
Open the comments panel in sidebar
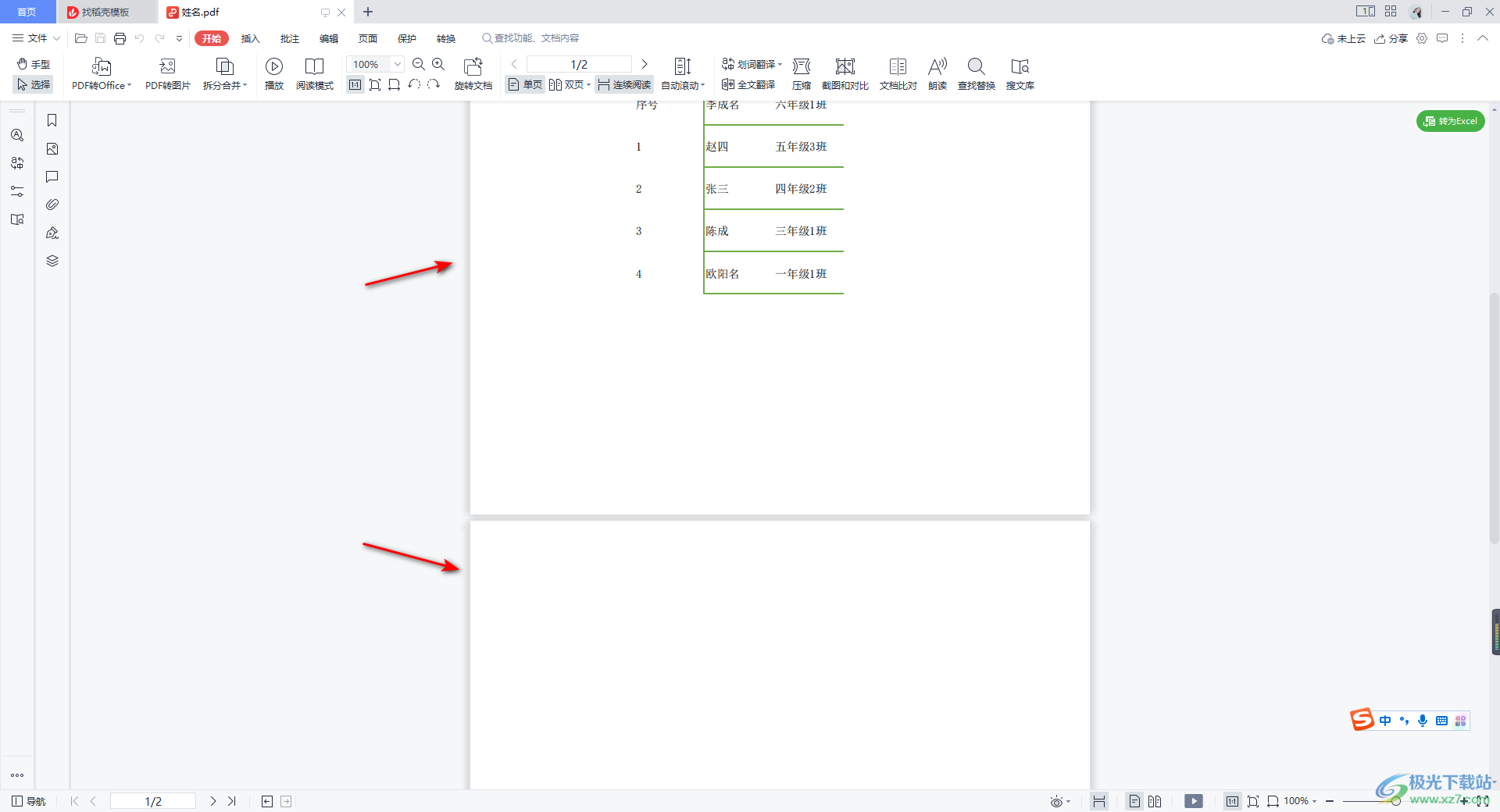52,176
